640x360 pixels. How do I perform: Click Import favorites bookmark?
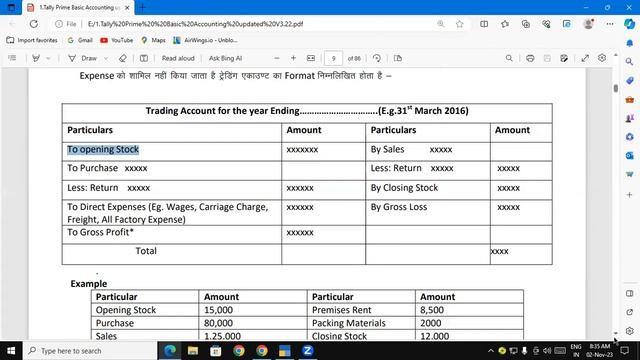[x=32, y=40]
